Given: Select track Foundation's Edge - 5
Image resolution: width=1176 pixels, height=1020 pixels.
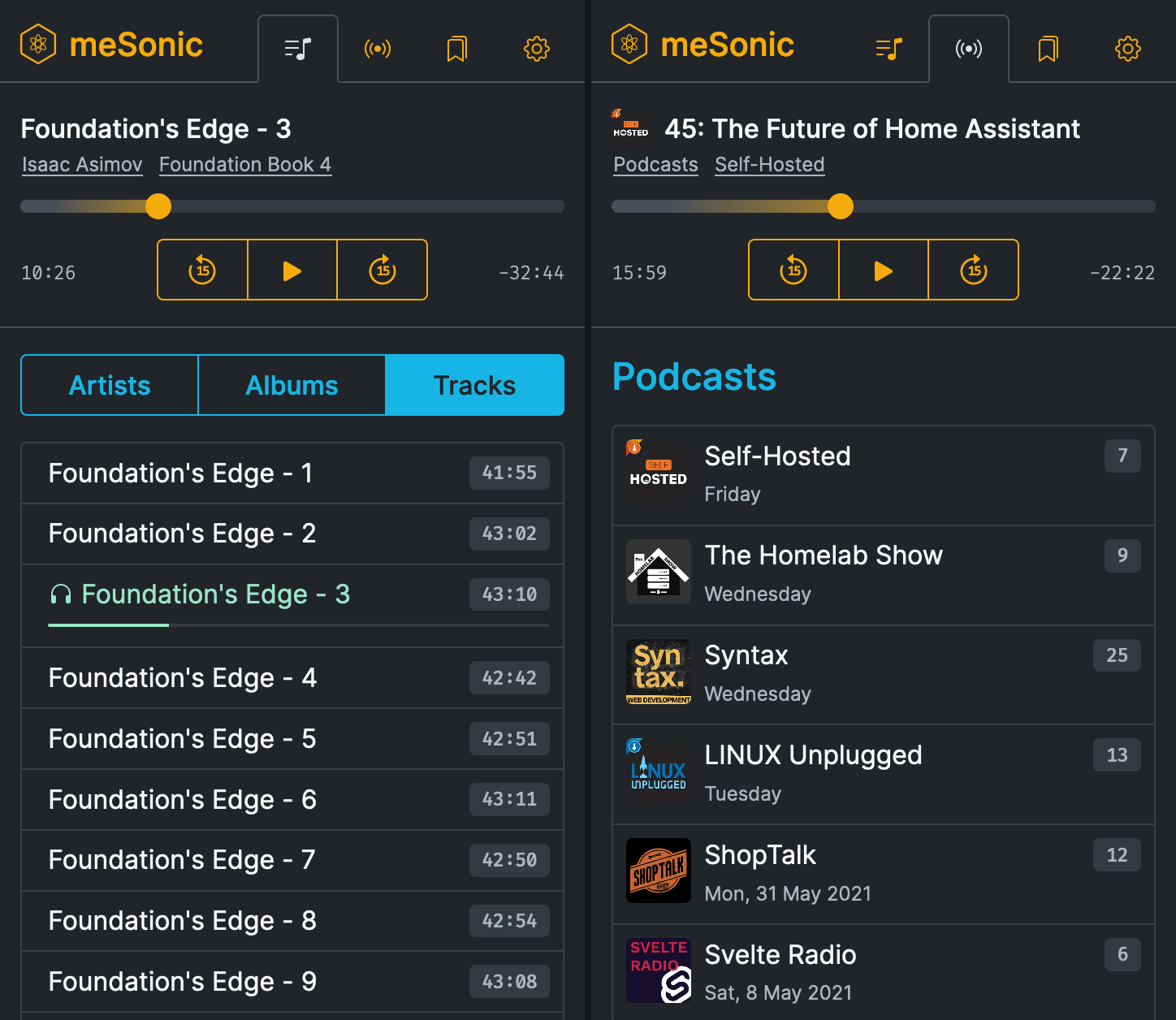Looking at the screenshot, I should coord(292,739).
